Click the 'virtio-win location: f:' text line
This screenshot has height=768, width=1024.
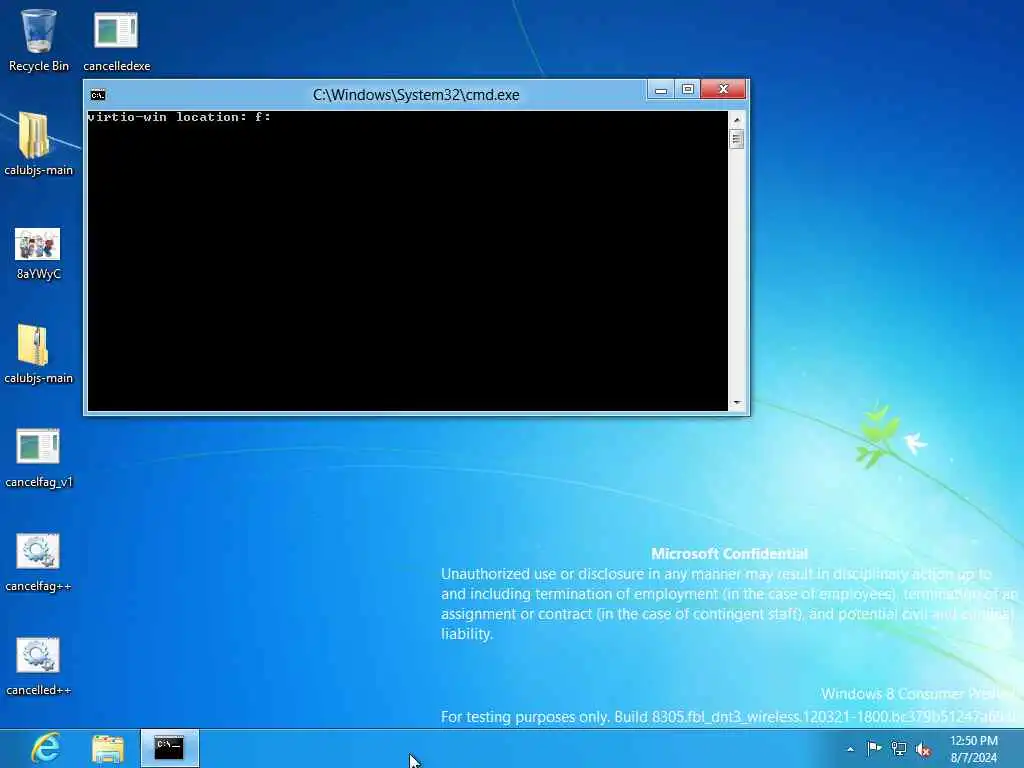[x=179, y=118]
